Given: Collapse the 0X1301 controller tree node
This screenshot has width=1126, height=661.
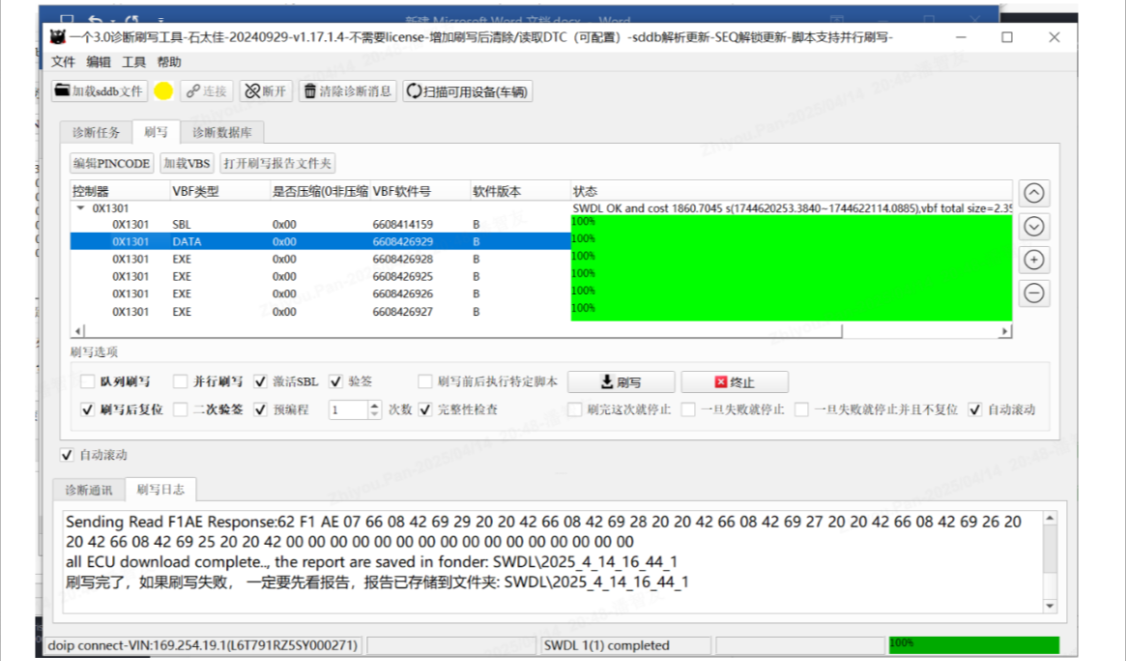Looking at the screenshot, I should 80,208.
